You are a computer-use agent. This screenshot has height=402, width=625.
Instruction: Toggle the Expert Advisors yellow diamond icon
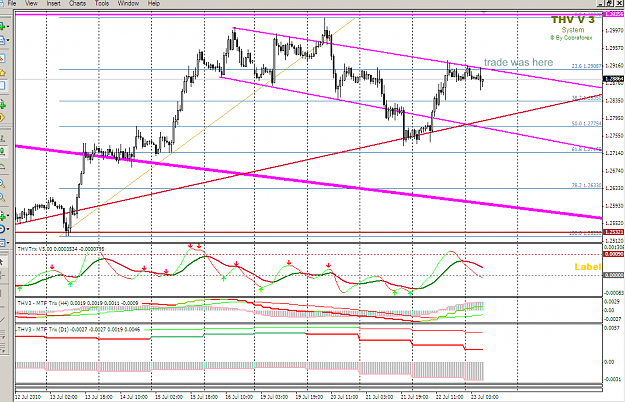[2, 118]
